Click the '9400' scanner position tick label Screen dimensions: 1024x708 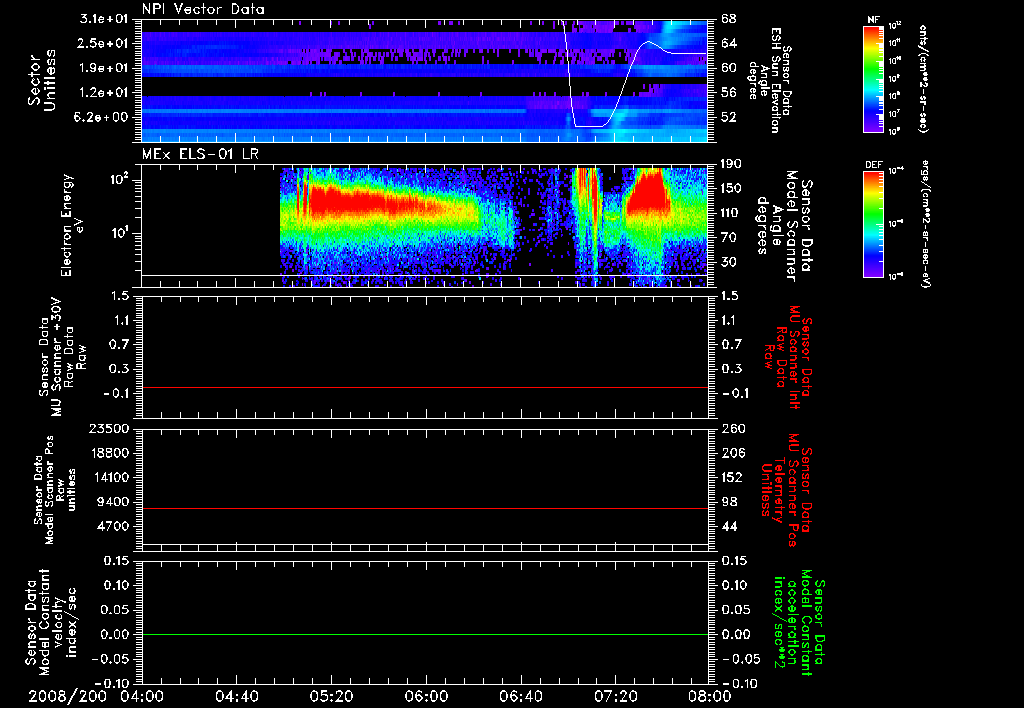(x=113, y=502)
